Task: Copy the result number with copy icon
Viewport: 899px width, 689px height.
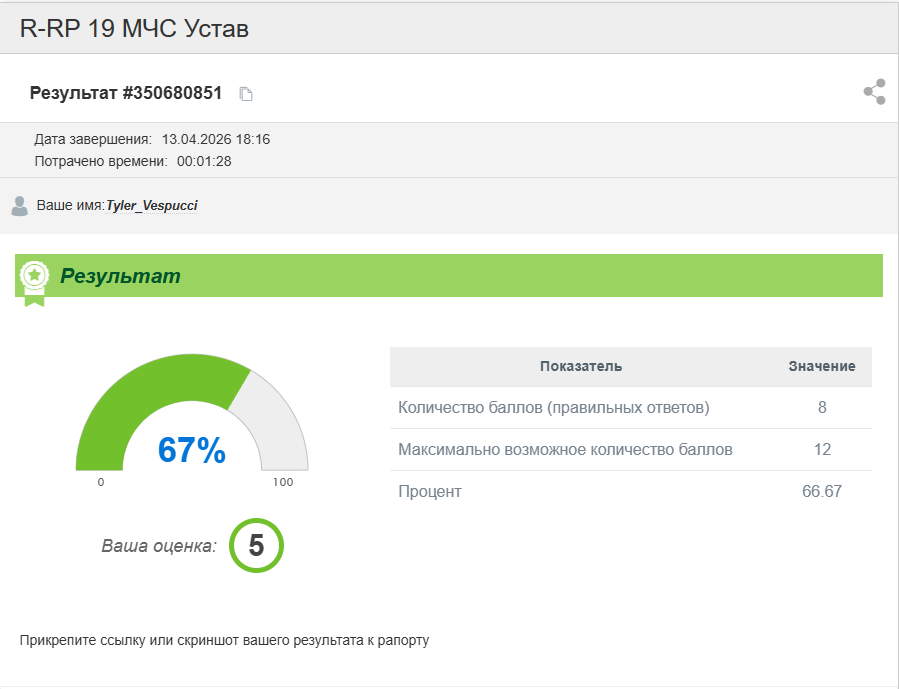Action: pyautogui.click(x=246, y=94)
